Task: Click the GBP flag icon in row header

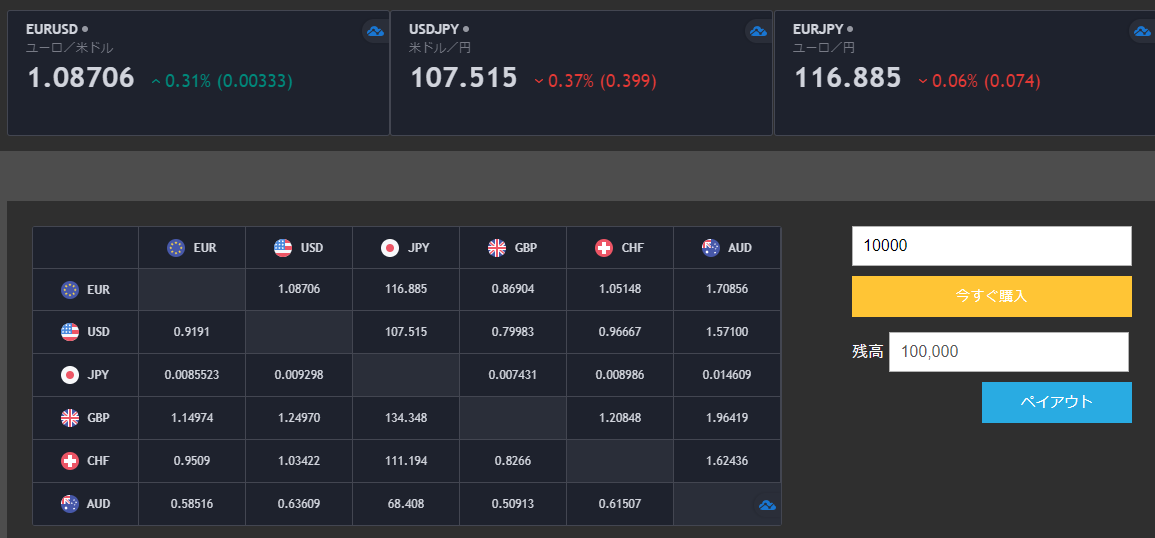Action: tap(70, 418)
